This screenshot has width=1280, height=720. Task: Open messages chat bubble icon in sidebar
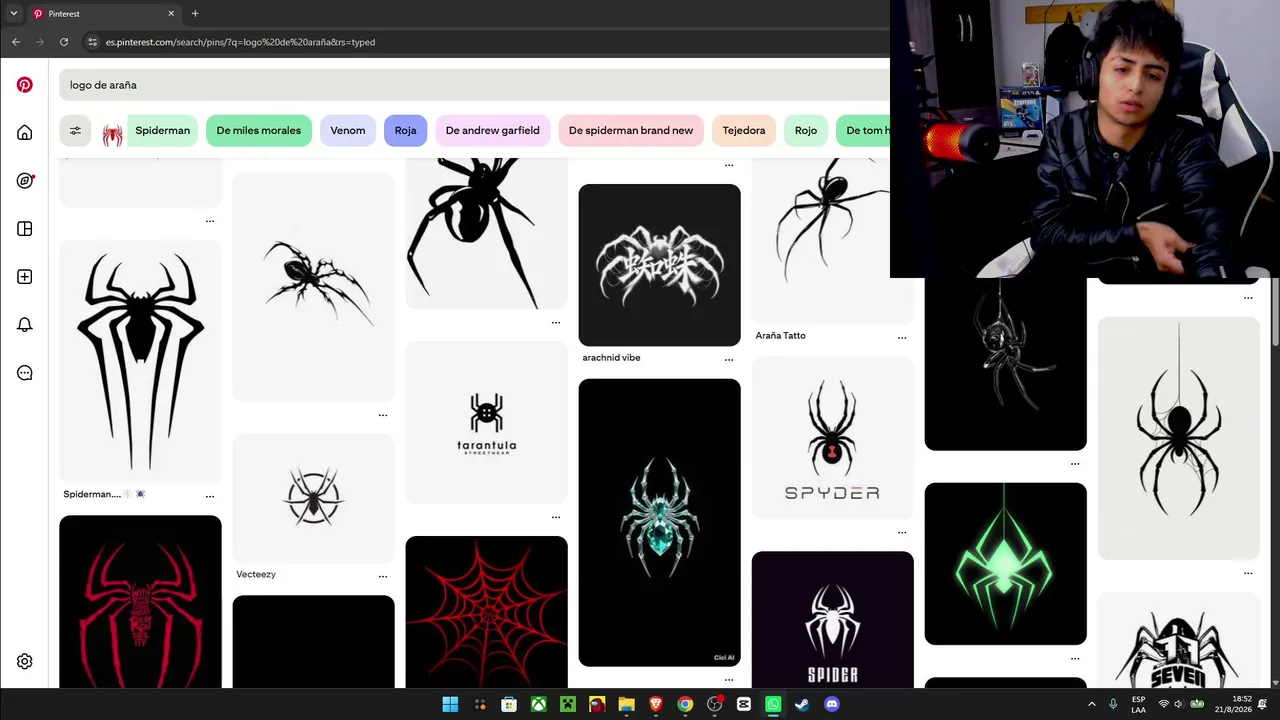coord(25,373)
